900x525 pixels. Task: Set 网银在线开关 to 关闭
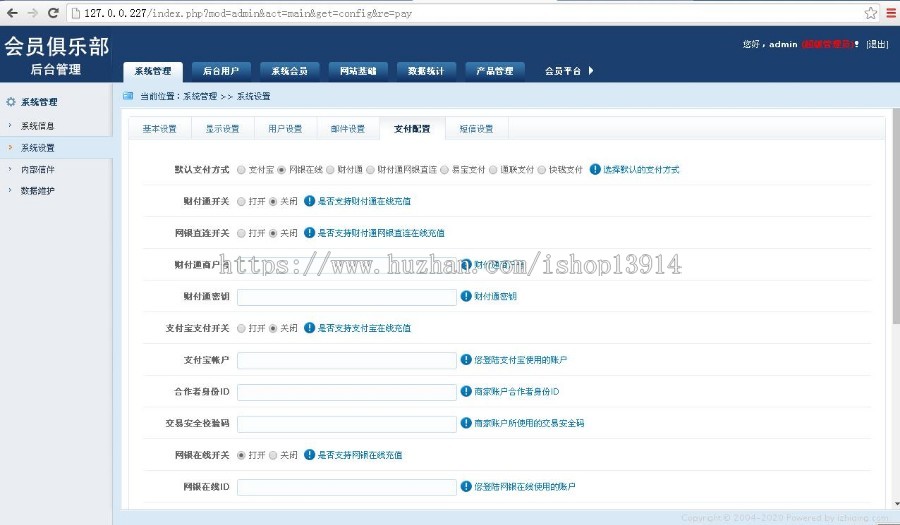coord(273,455)
